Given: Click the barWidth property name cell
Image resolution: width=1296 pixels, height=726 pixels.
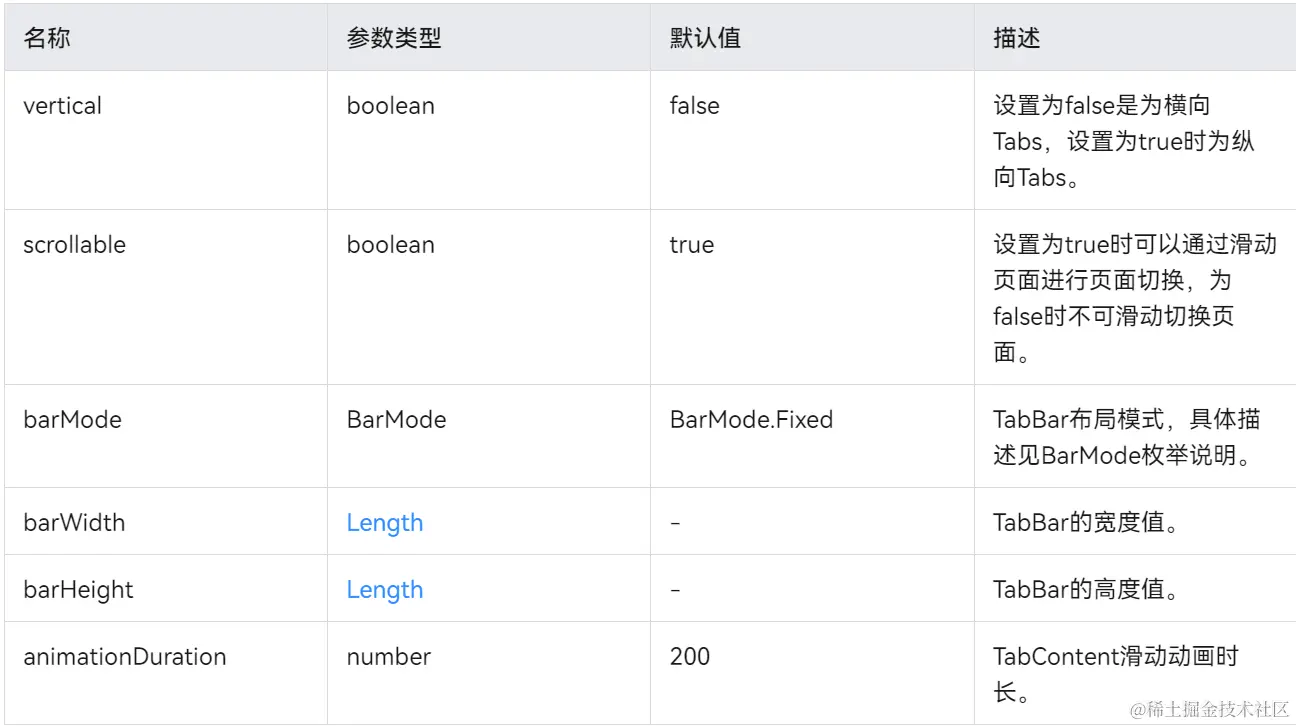Looking at the screenshot, I should coord(74,522).
